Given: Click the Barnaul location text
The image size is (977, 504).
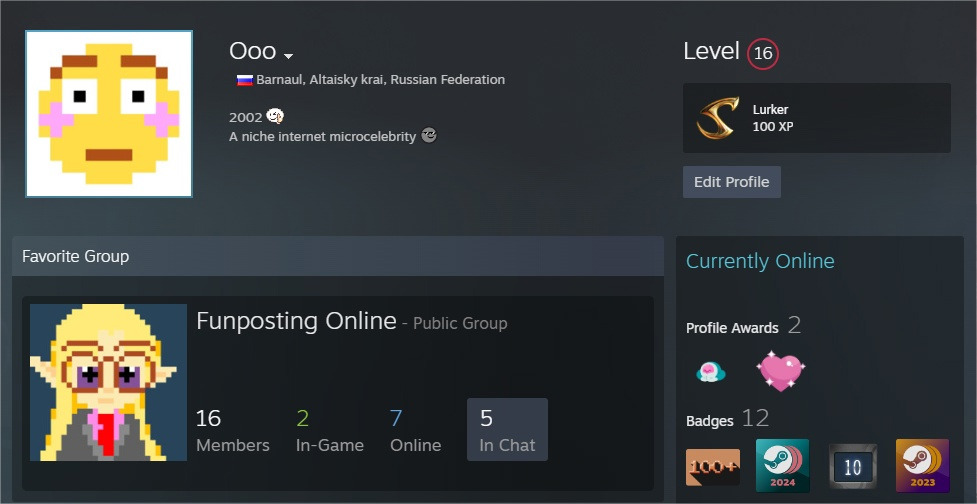Looking at the screenshot, I should [x=381, y=80].
